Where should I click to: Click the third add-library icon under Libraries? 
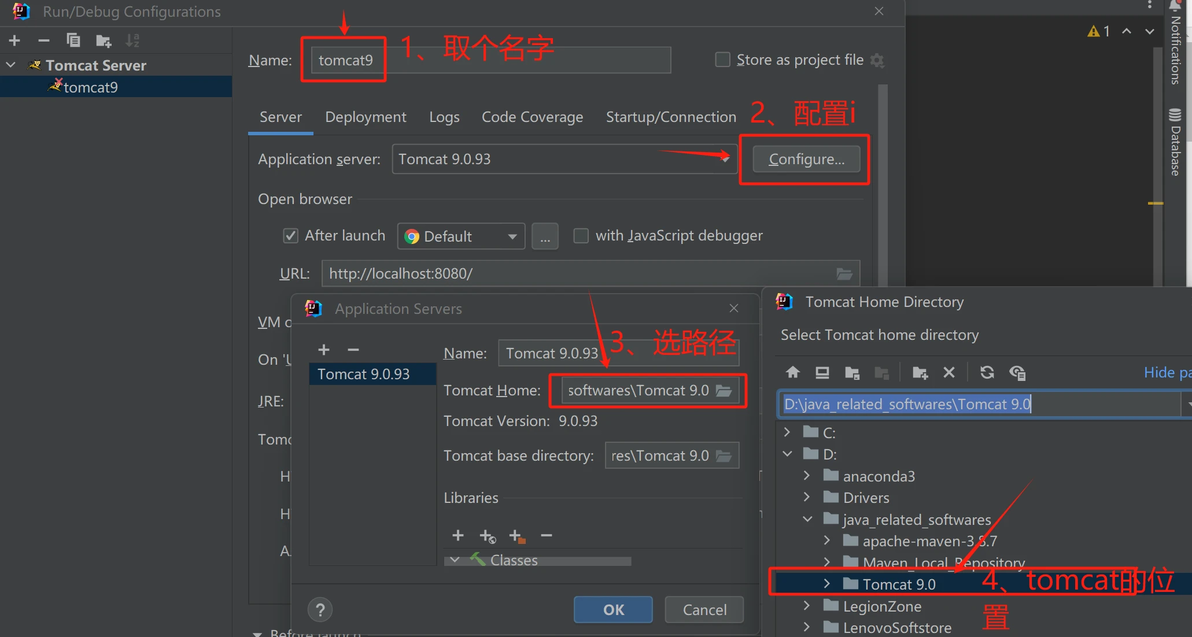pyautogui.click(x=517, y=536)
